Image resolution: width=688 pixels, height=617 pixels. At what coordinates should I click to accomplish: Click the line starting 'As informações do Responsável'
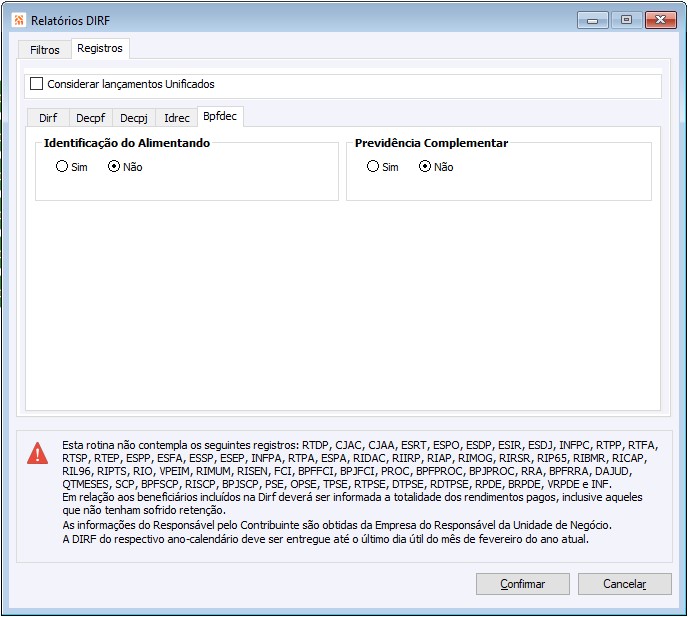[337, 525]
